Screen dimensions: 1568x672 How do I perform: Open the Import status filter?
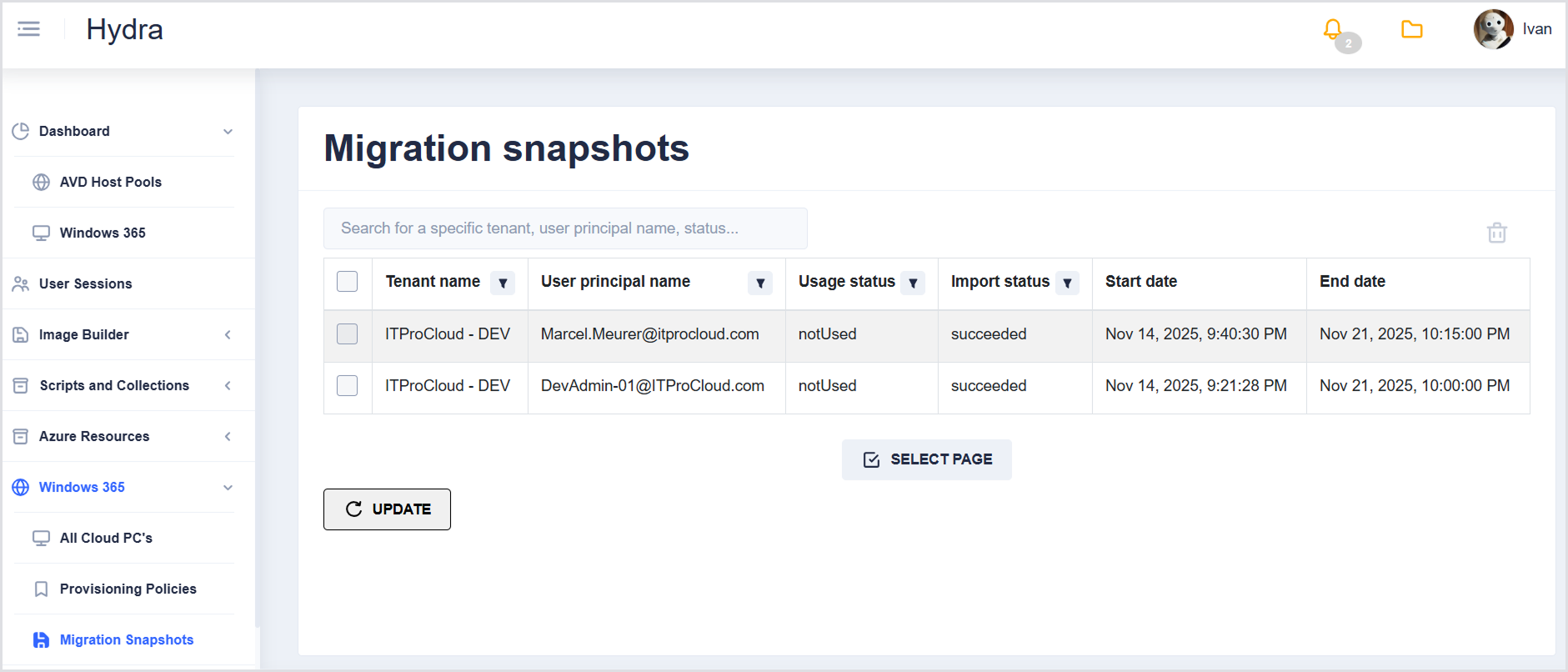1067,283
